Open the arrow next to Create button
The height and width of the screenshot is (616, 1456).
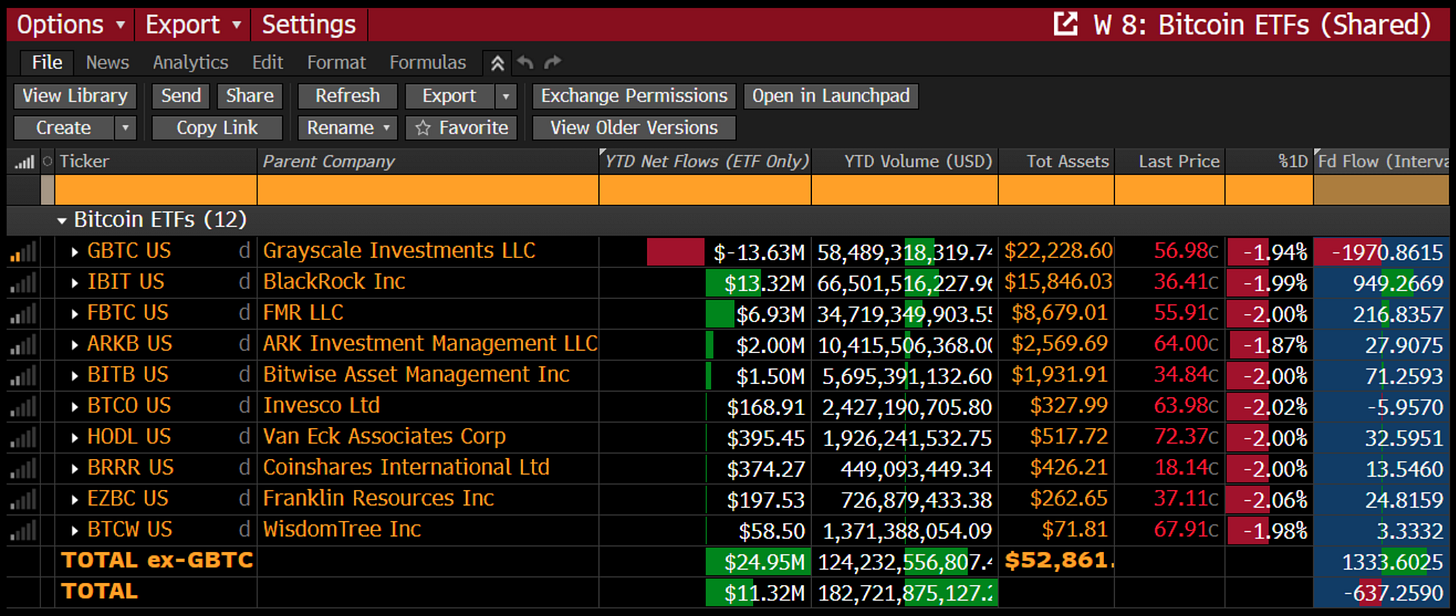pyautogui.click(x=125, y=128)
